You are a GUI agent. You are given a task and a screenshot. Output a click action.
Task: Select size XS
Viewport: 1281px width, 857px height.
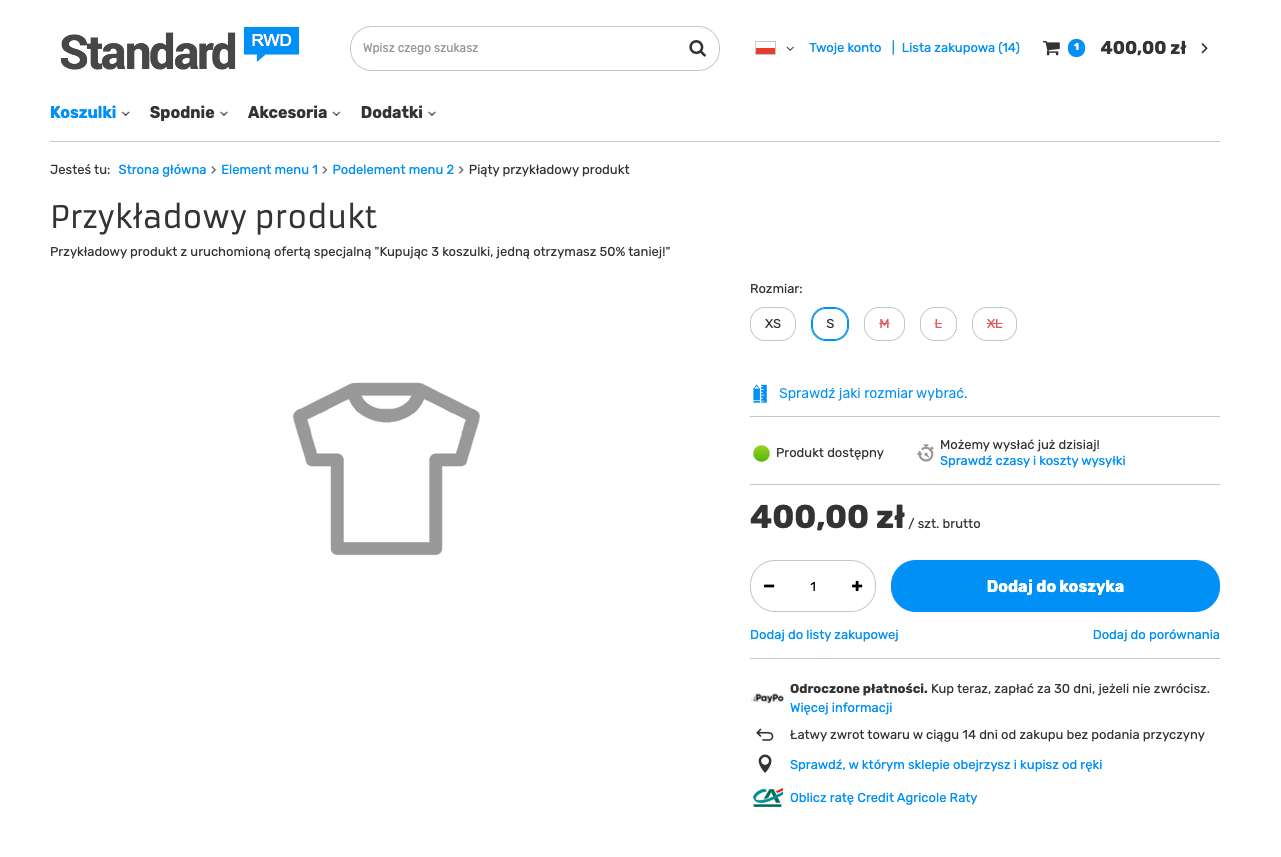click(773, 324)
